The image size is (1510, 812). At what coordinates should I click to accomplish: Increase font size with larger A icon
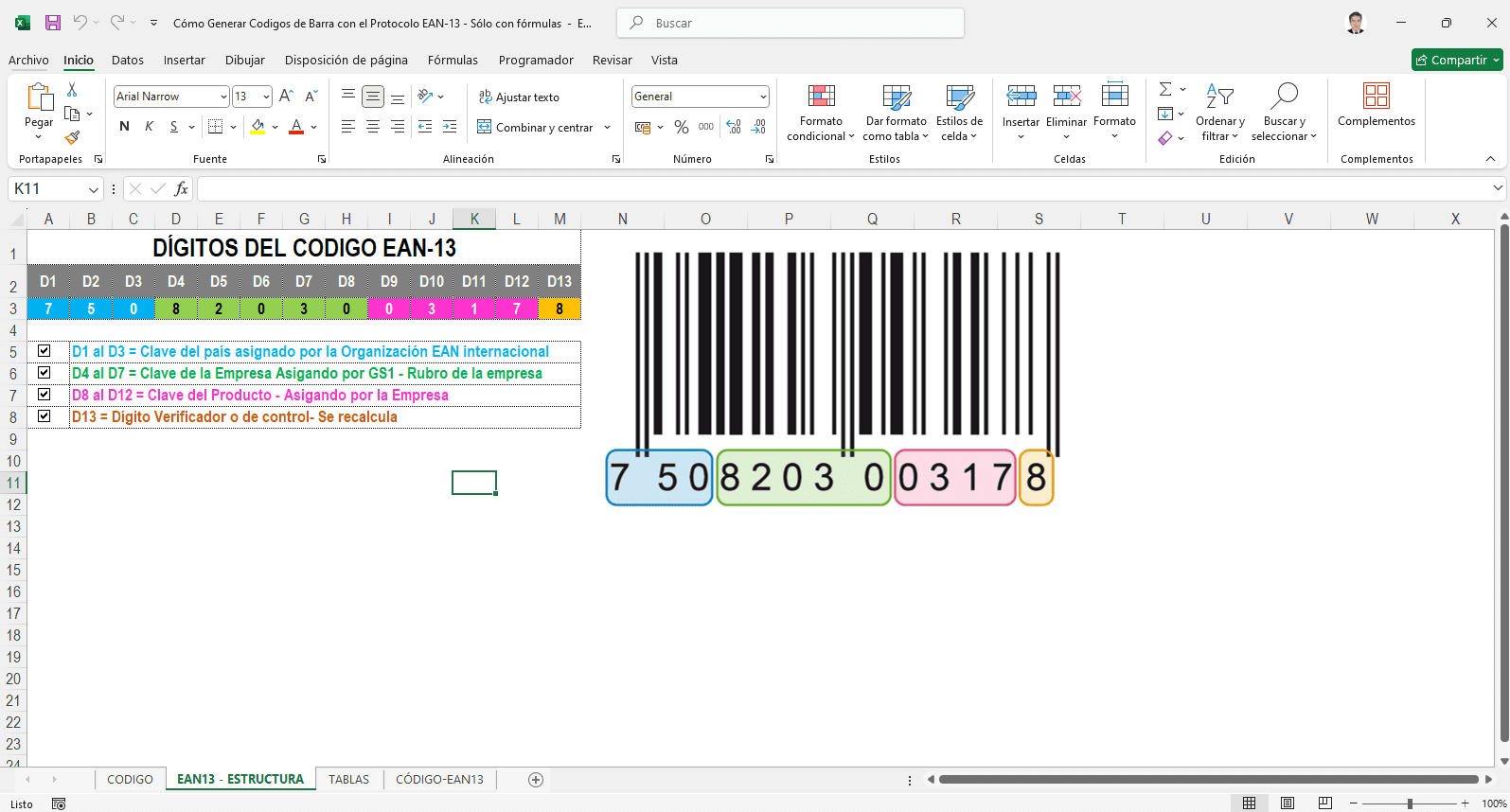(x=286, y=97)
